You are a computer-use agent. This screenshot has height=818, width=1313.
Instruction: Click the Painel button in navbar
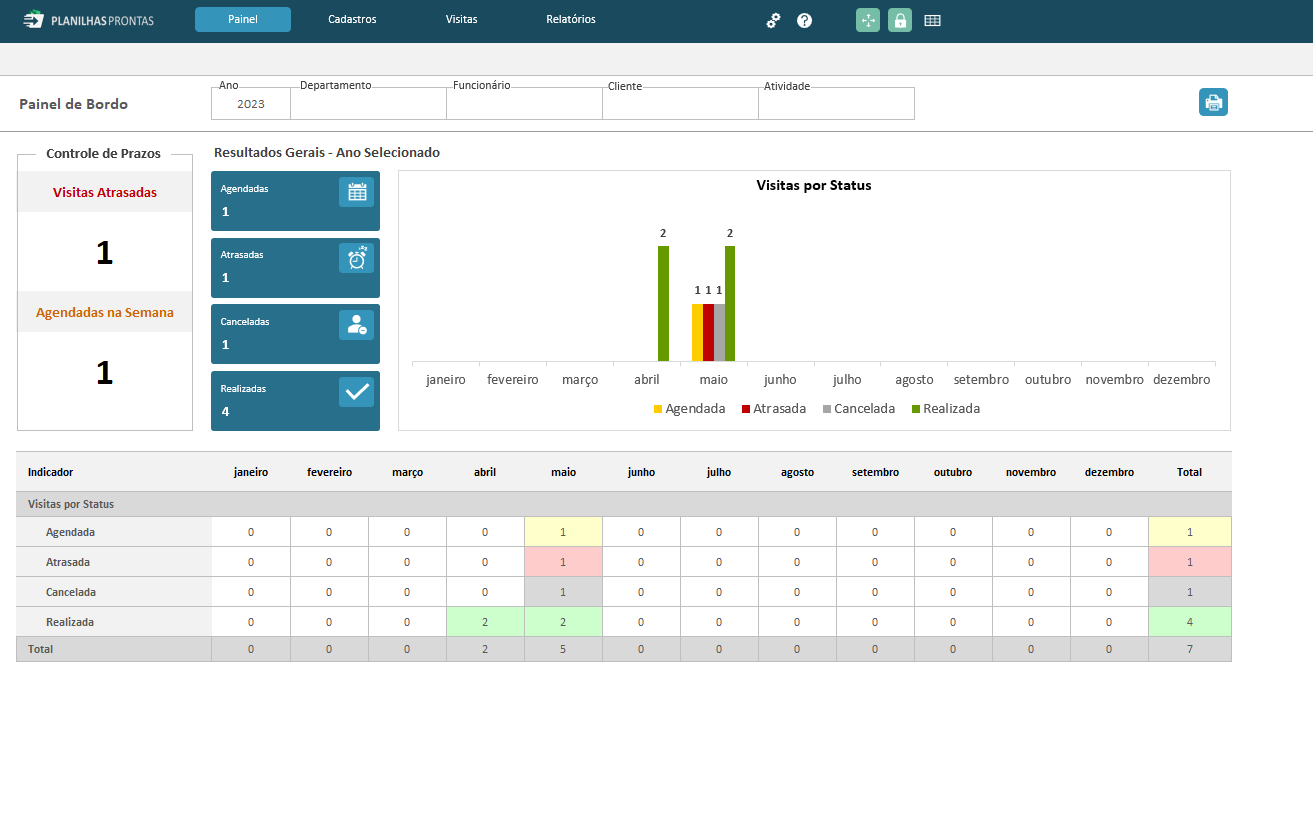(243, 20)
